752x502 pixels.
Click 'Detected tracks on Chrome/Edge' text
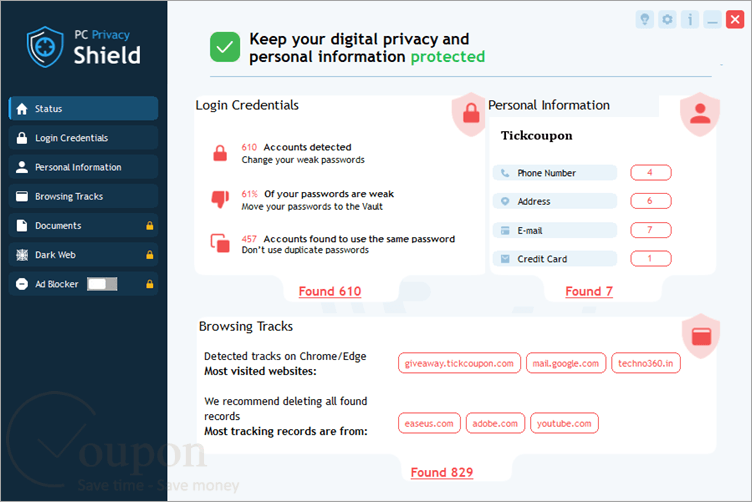(285, 356)
